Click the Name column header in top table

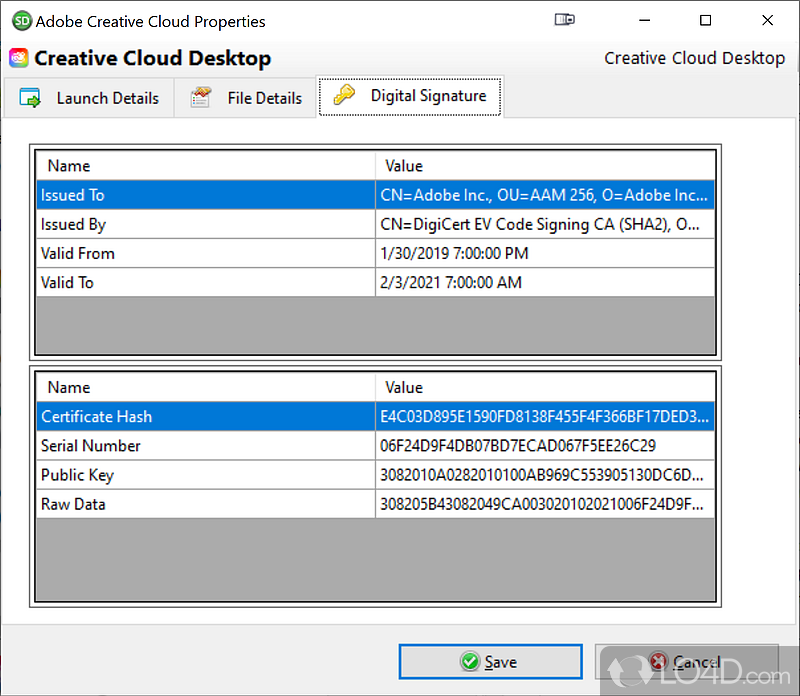pyautogui.click(x=206, y=166)
